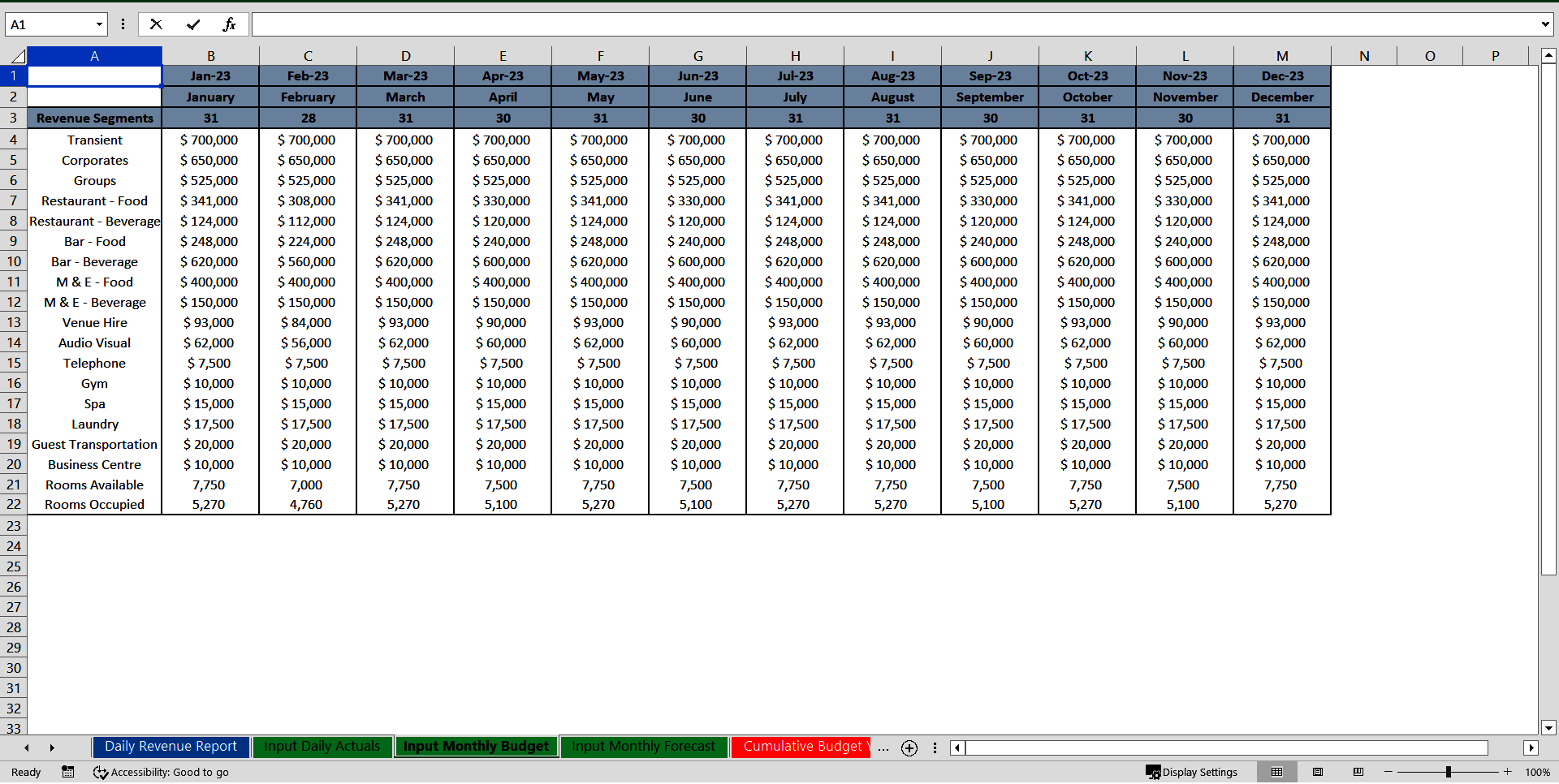Open the macro recording status icon
Image resolution: width=1559 pixels, height=784 pixels.
68,772
